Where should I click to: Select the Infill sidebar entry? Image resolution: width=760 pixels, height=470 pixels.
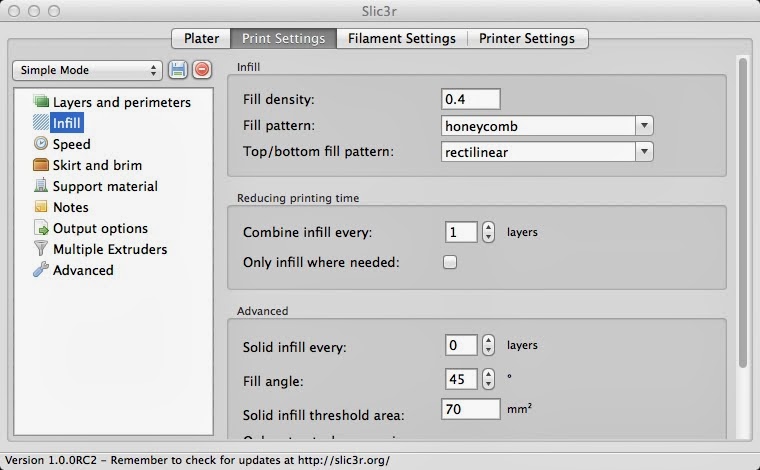point(67,123)
